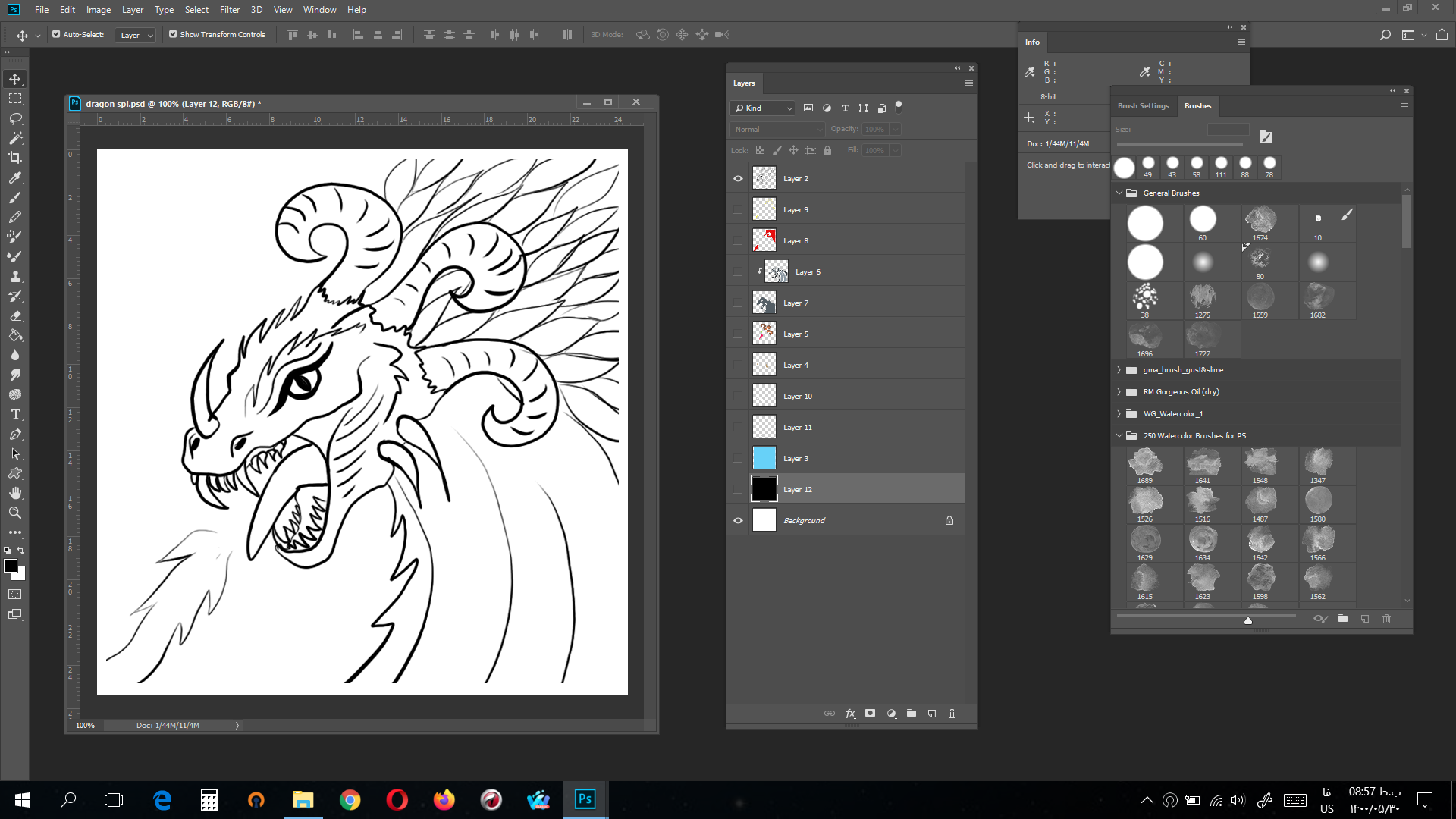Toggle layer filtering on/off switch
This screenshot has width=1456, height=819.
point(899,107)
